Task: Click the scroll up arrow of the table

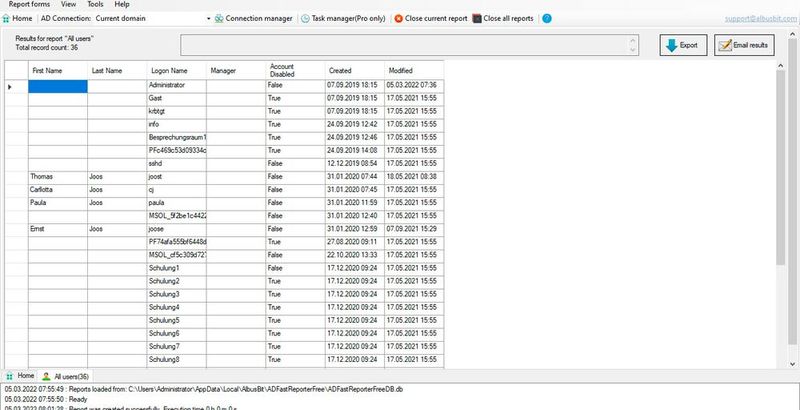Action: pos(780,65)
